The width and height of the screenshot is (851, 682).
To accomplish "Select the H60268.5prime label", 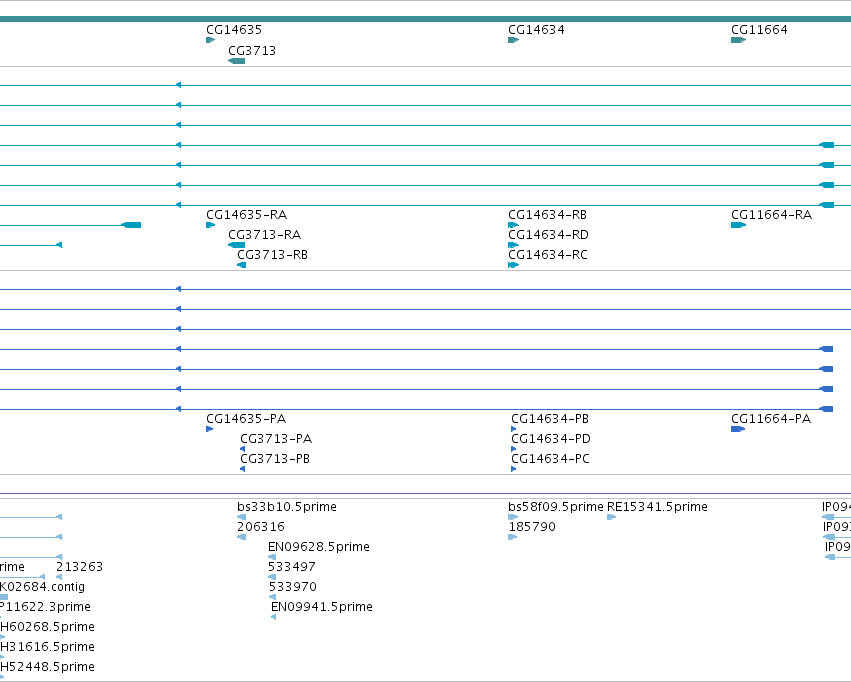I will (47, 627).
